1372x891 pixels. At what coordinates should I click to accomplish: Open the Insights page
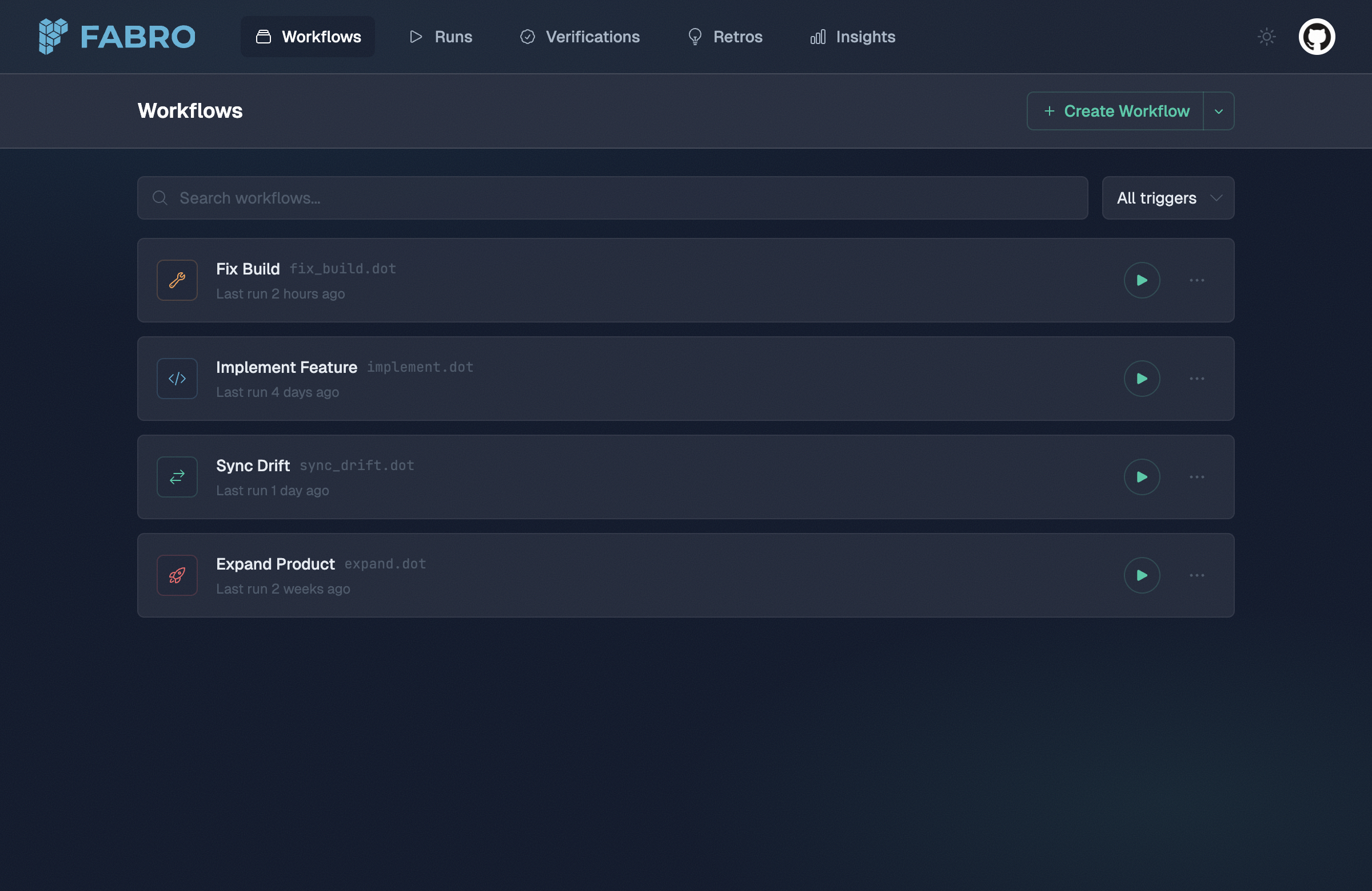[x=852, y=37]
